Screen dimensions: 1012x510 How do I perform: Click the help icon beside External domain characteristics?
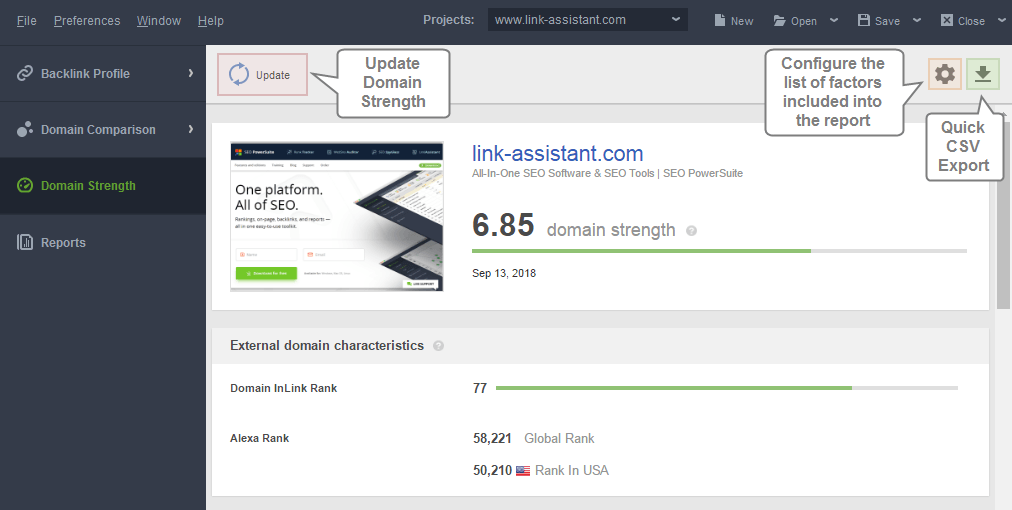pyautogui.click(x=438, y=345)
